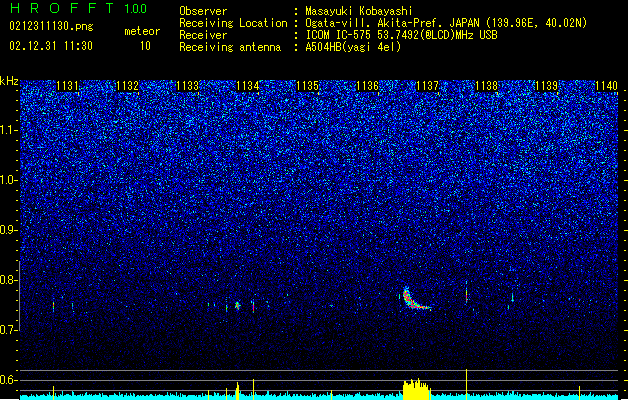Click the 1132 time marker

tap(127, 86)
